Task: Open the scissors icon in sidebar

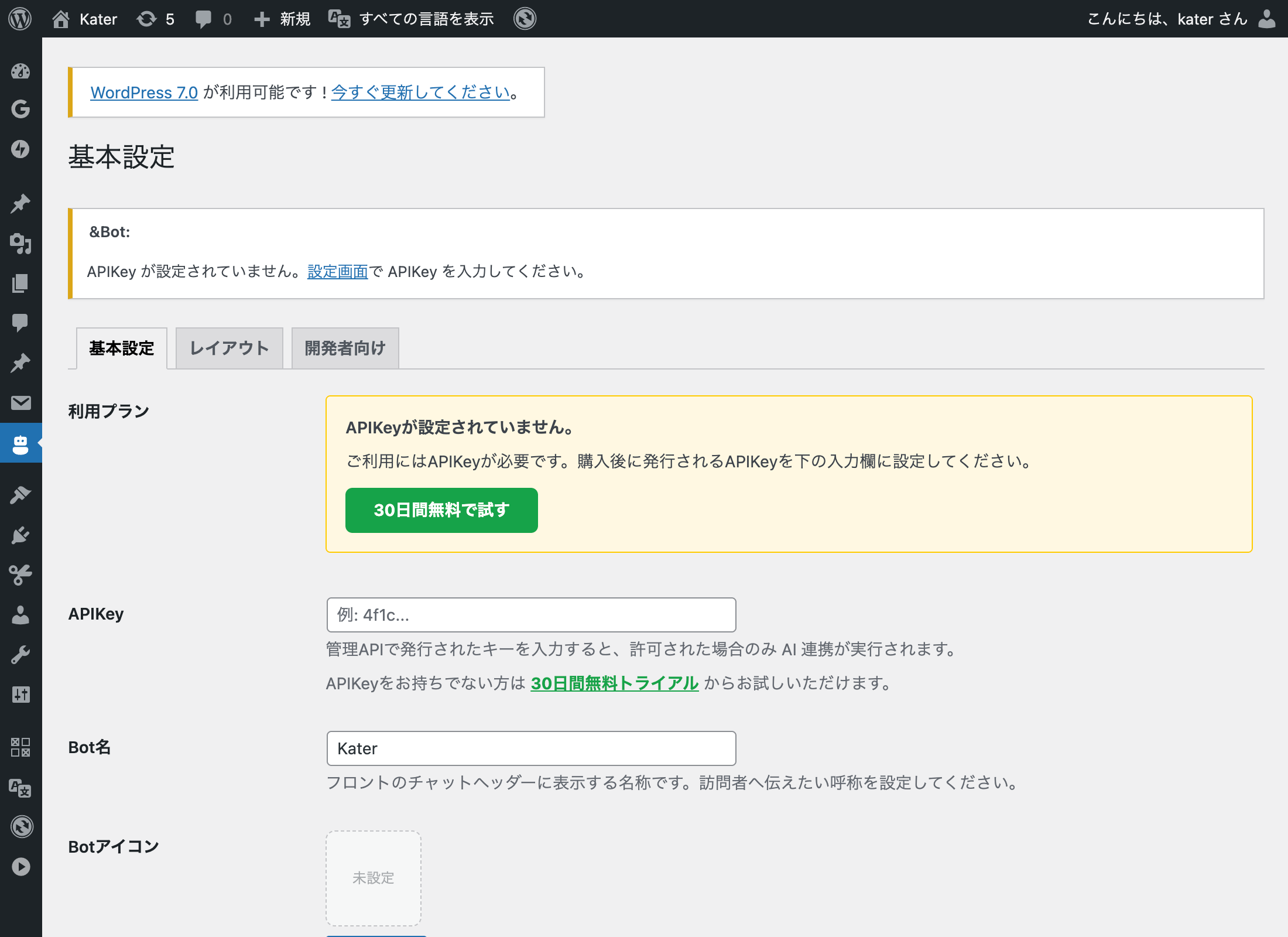Action: tap(20, 575)
